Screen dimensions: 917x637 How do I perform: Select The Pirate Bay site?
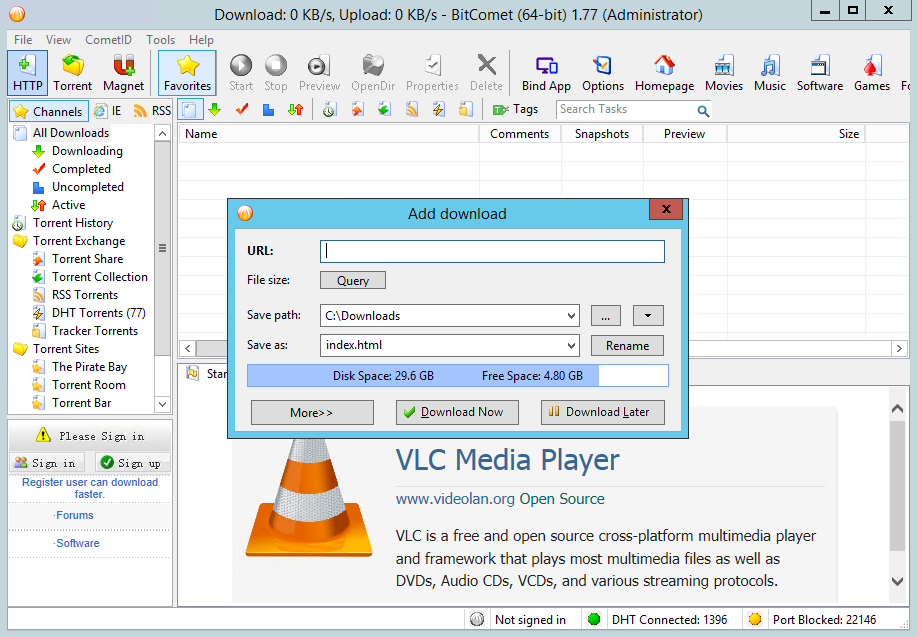[x=89, y=367]
